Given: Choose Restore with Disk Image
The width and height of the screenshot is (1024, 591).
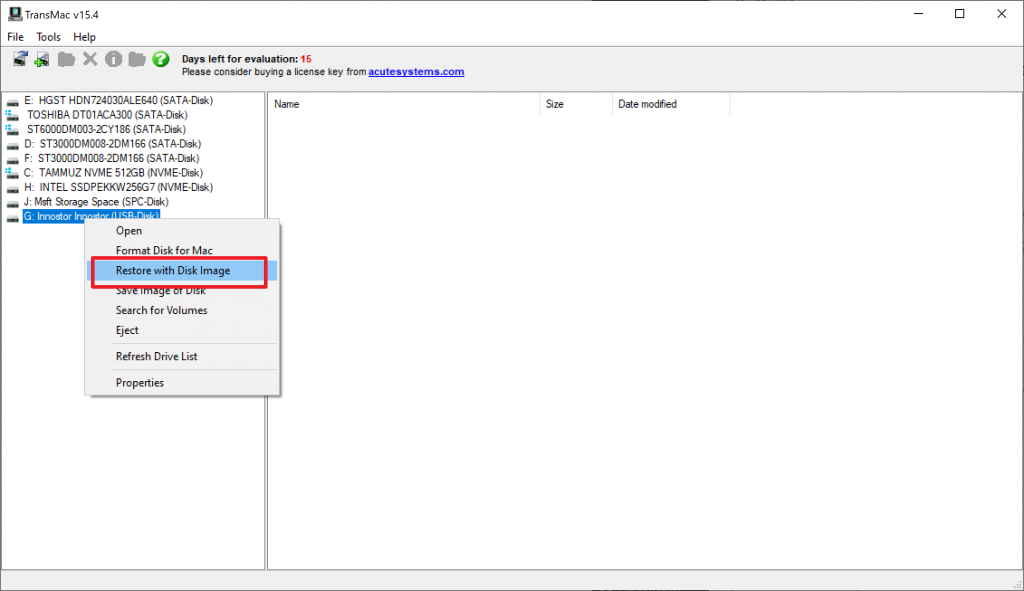Looking at the screenshot, I should pyautogui.click(x=182, y=270).
